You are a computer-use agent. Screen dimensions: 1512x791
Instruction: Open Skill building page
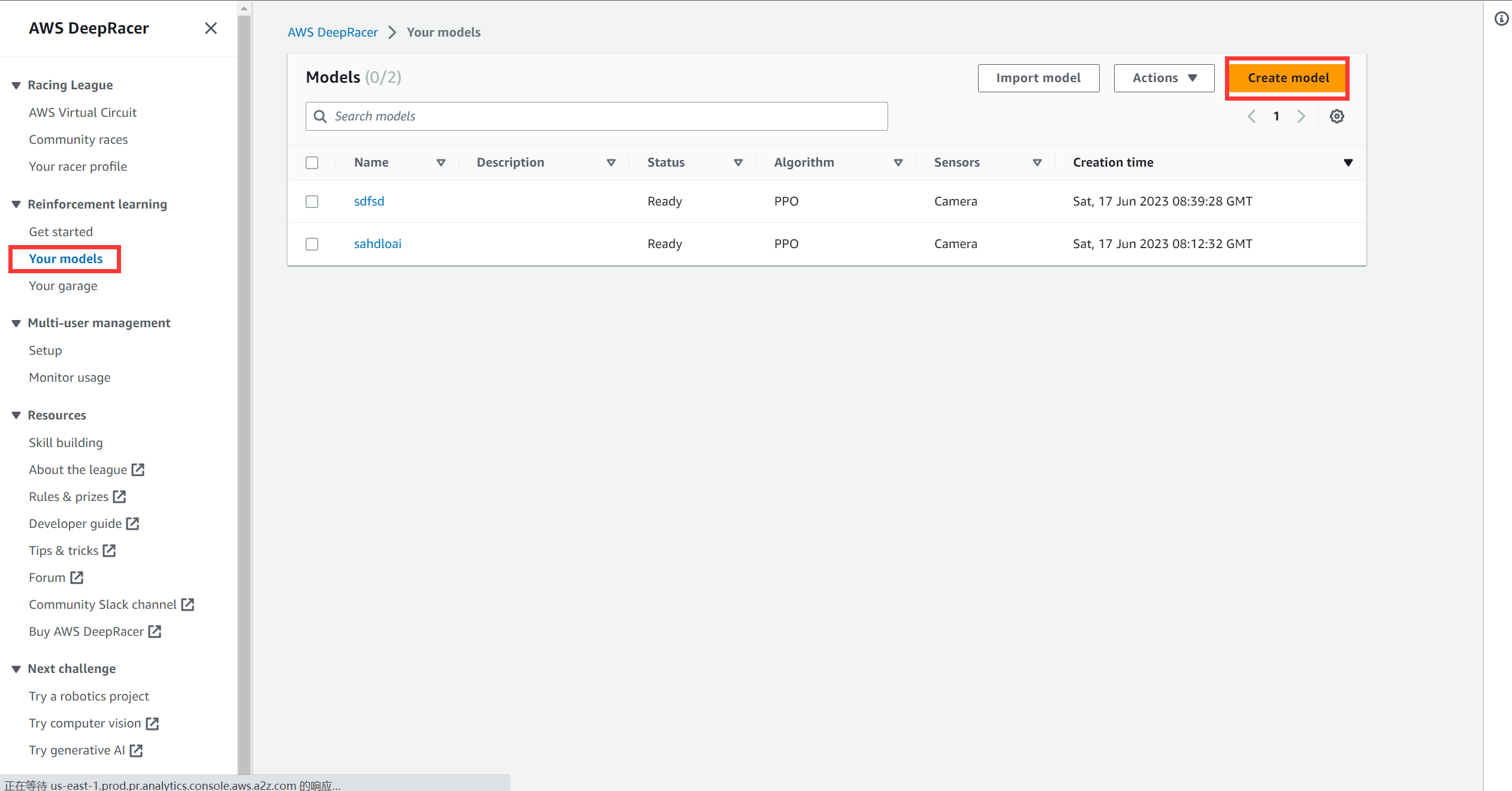(x=66, y=443)
